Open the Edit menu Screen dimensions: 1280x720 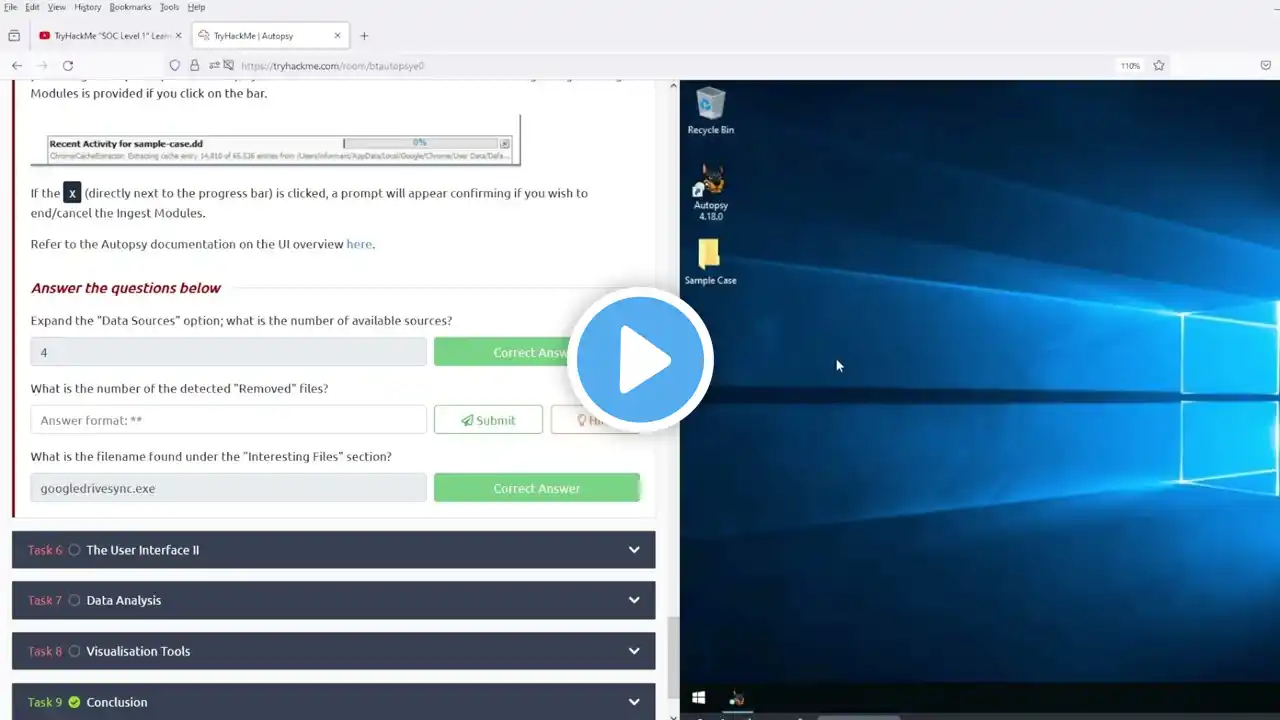coord(33,7)
